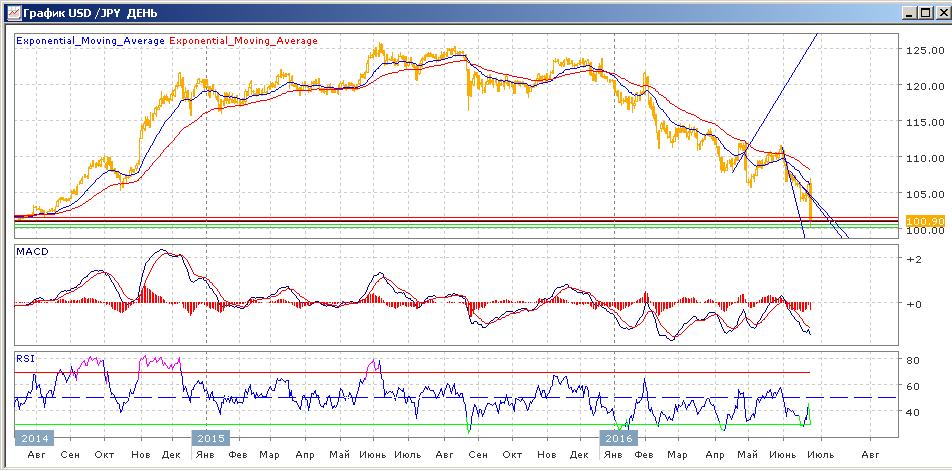The height and width of the screenshot is (471, 952).
Task: Select the 2015 year marker
Action: tap(211, 438)
